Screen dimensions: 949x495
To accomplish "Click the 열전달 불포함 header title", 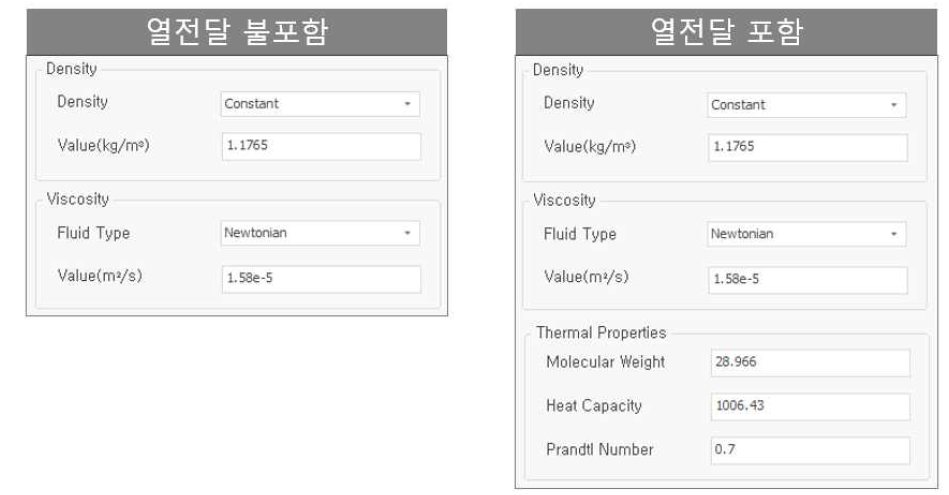I will (237, 31).
